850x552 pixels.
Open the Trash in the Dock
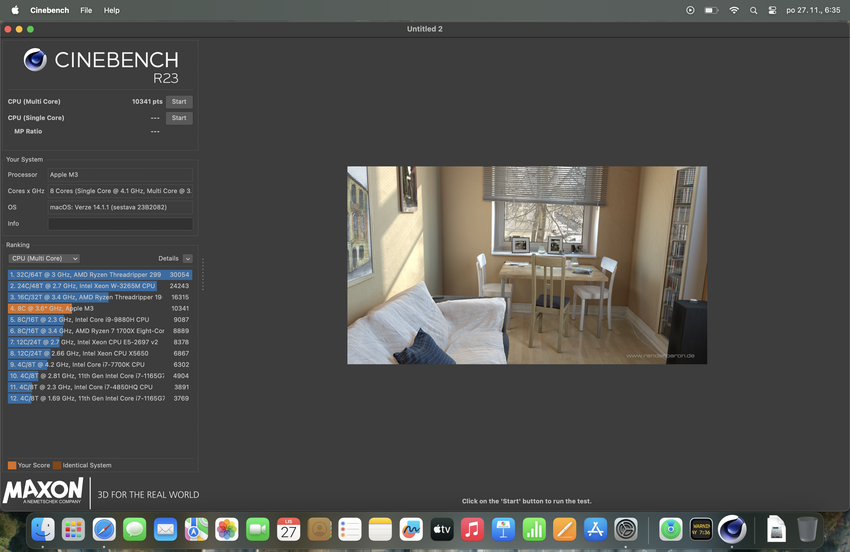click(x=807, y=529)
